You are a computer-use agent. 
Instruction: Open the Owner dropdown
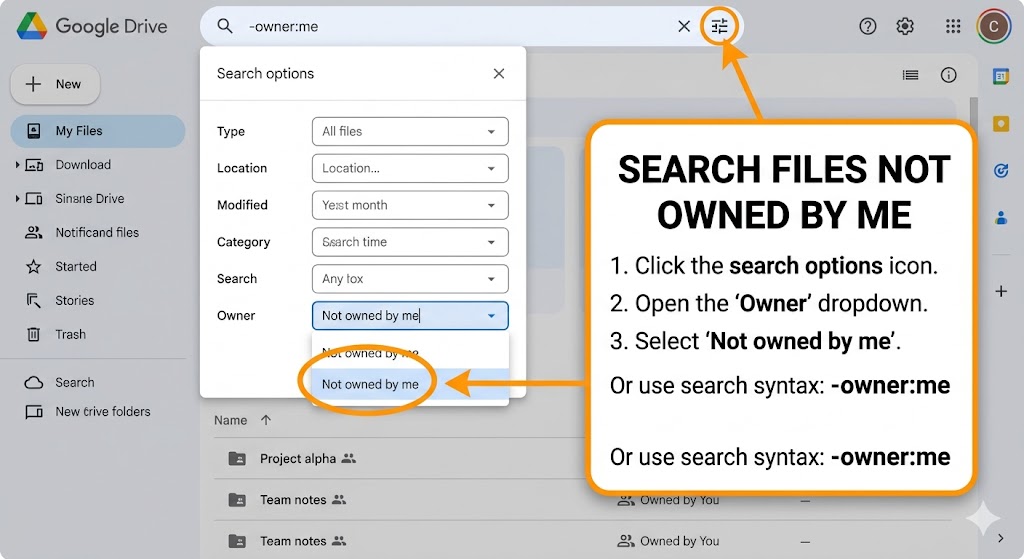(x=410, y=315)
